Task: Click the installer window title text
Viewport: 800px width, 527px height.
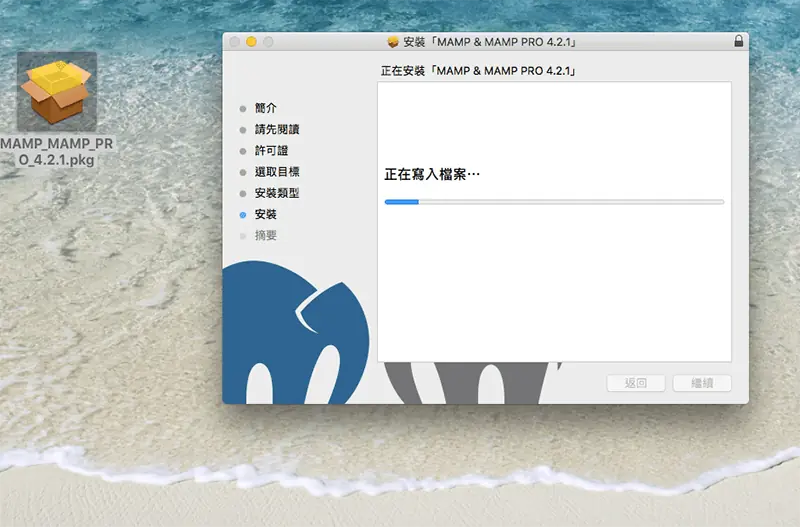Action: click(x=490, y=42)
